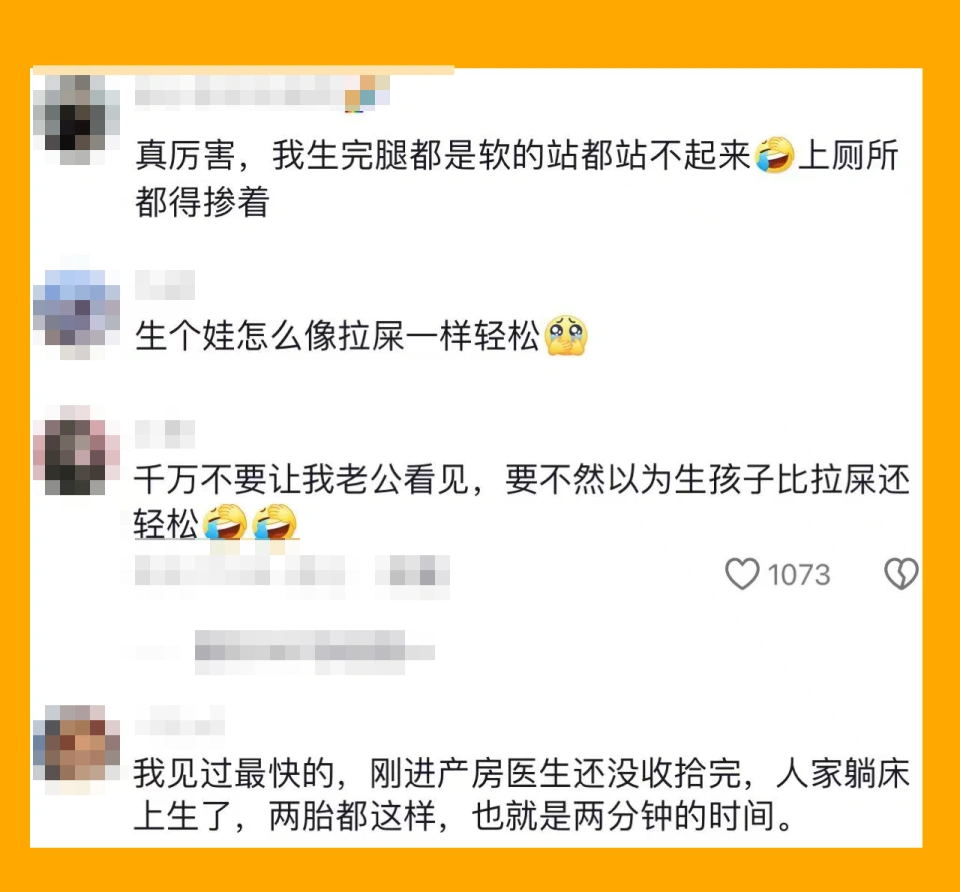
Task: Tap the laughing emoji in first comment
Action: click(774, 155)
